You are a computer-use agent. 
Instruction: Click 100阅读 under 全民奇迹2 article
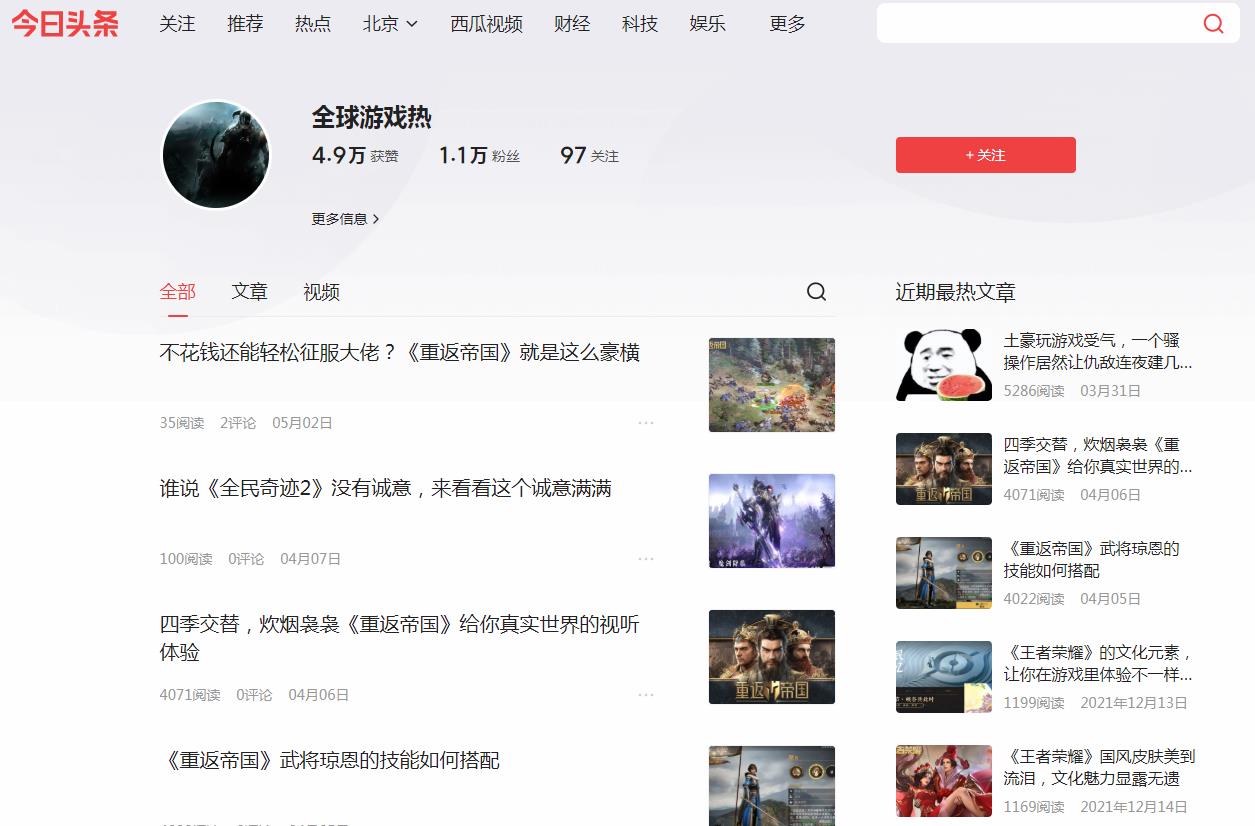[186, 559]
